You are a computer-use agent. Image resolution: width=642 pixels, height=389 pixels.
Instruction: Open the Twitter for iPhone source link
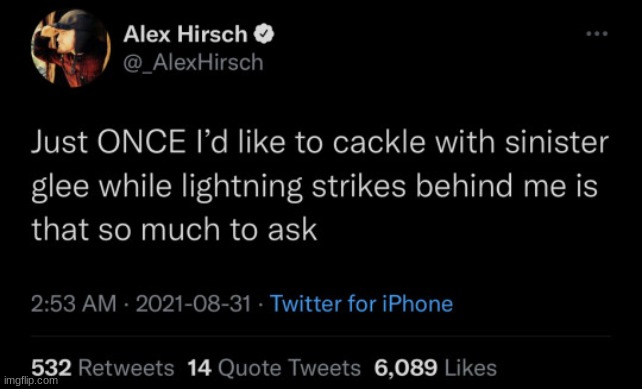click(x=362, y=304)
